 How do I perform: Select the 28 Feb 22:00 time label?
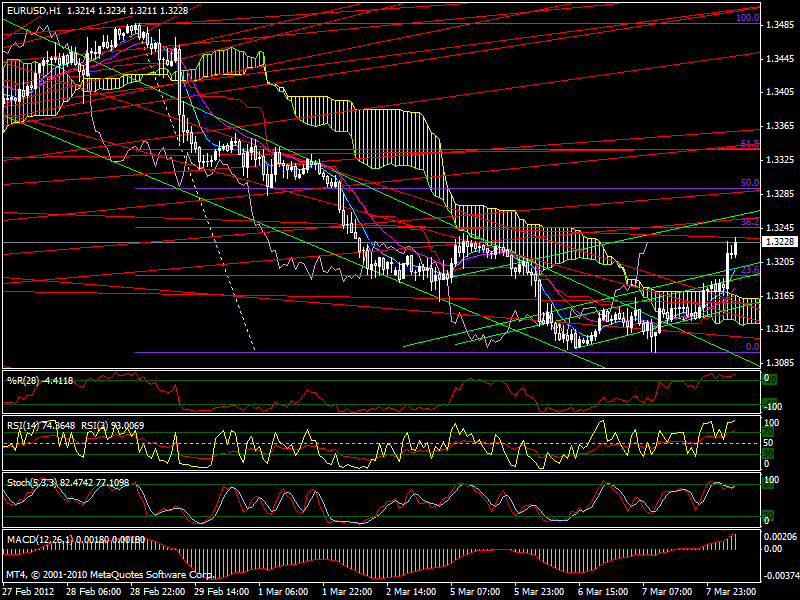[x=158, y=592]
